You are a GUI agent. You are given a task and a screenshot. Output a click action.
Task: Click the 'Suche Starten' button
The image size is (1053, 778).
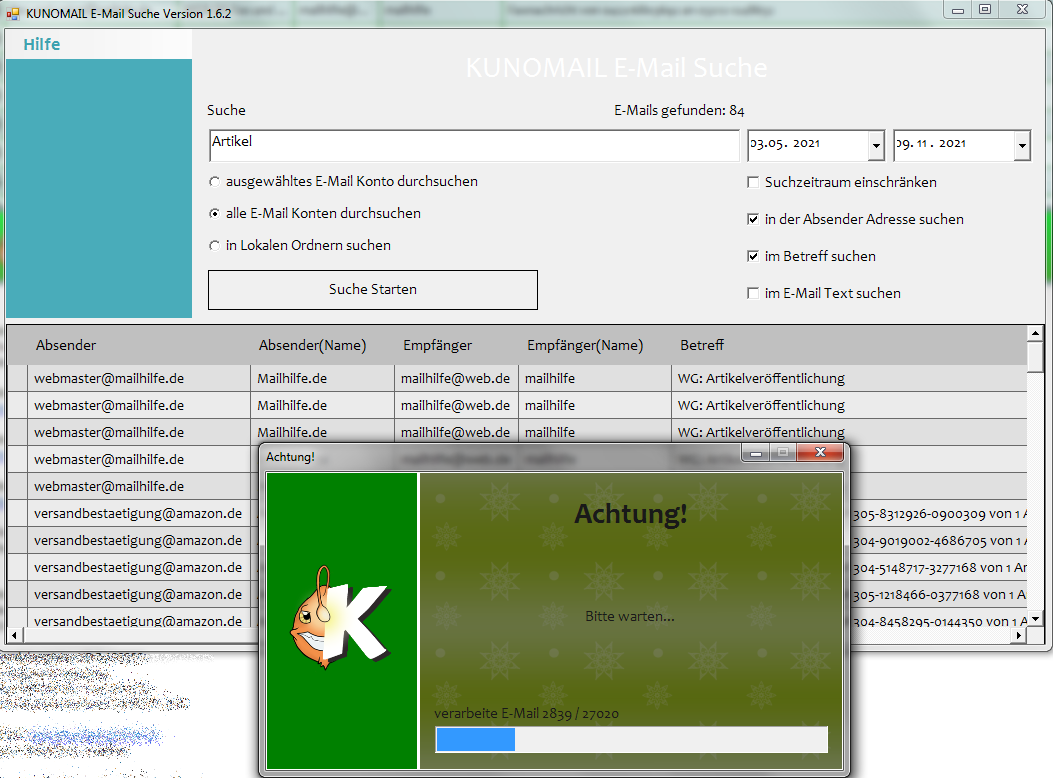click(x=373, y=290)
